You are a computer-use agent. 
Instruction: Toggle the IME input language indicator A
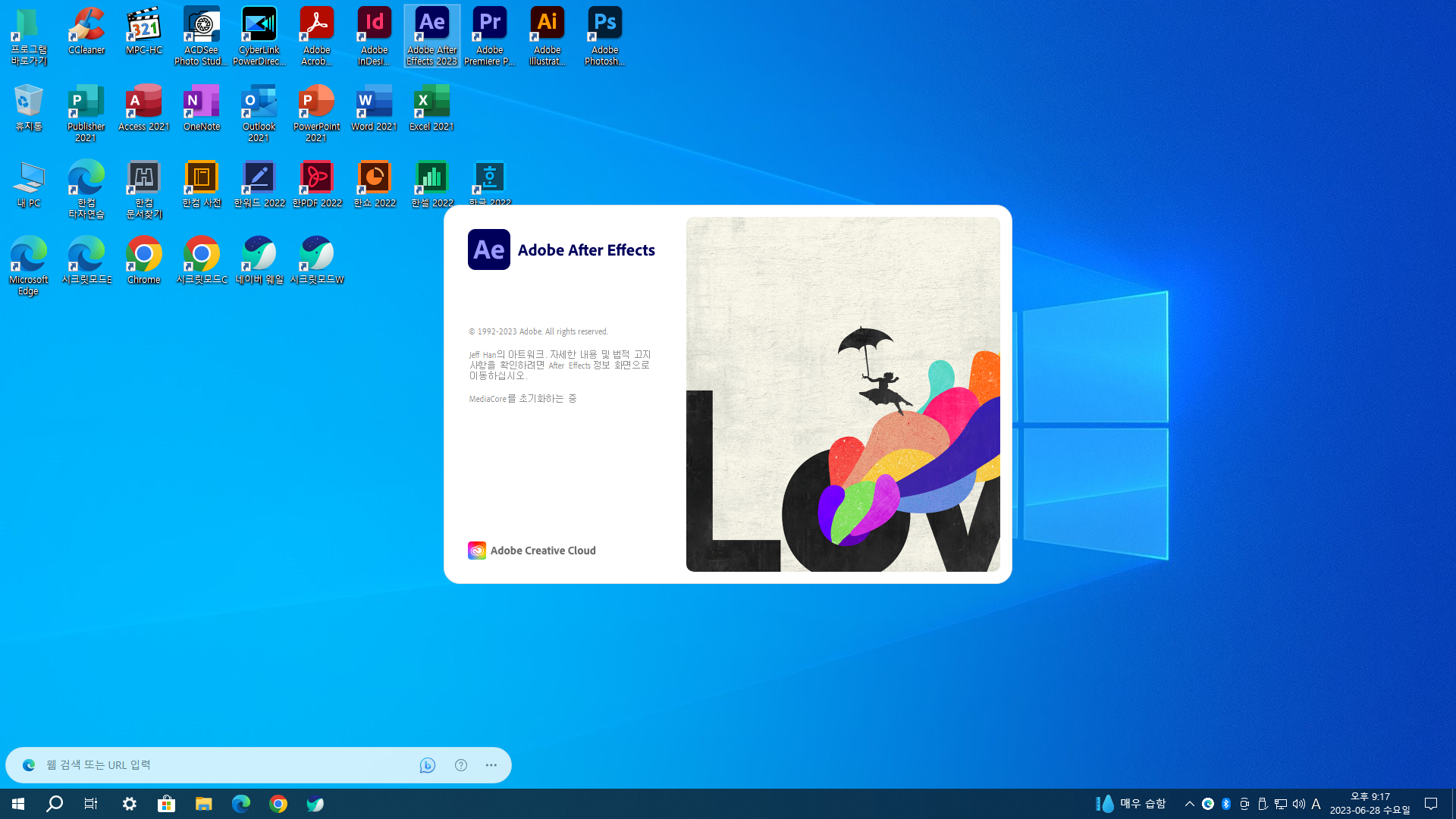pyautogui.click(x=1316, y=804)
